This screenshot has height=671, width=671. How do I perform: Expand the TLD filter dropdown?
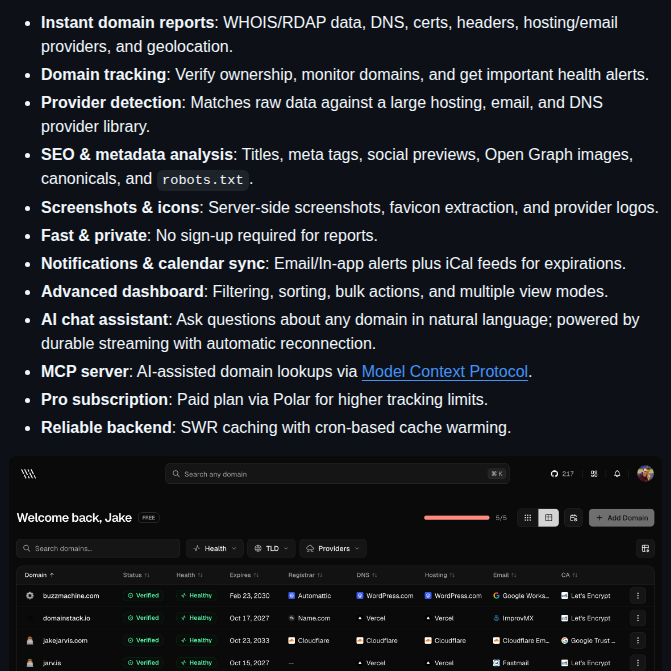click(x=271, y=549)
